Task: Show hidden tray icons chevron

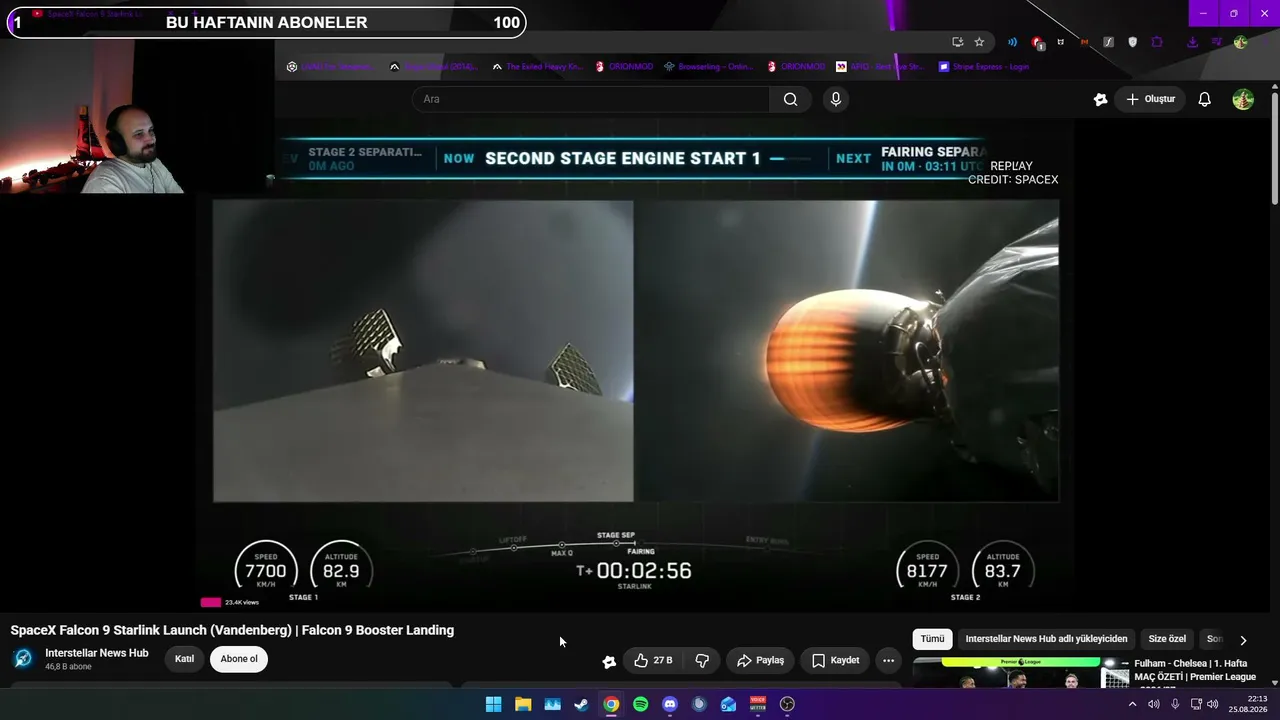Action: tap(1132, 704)
